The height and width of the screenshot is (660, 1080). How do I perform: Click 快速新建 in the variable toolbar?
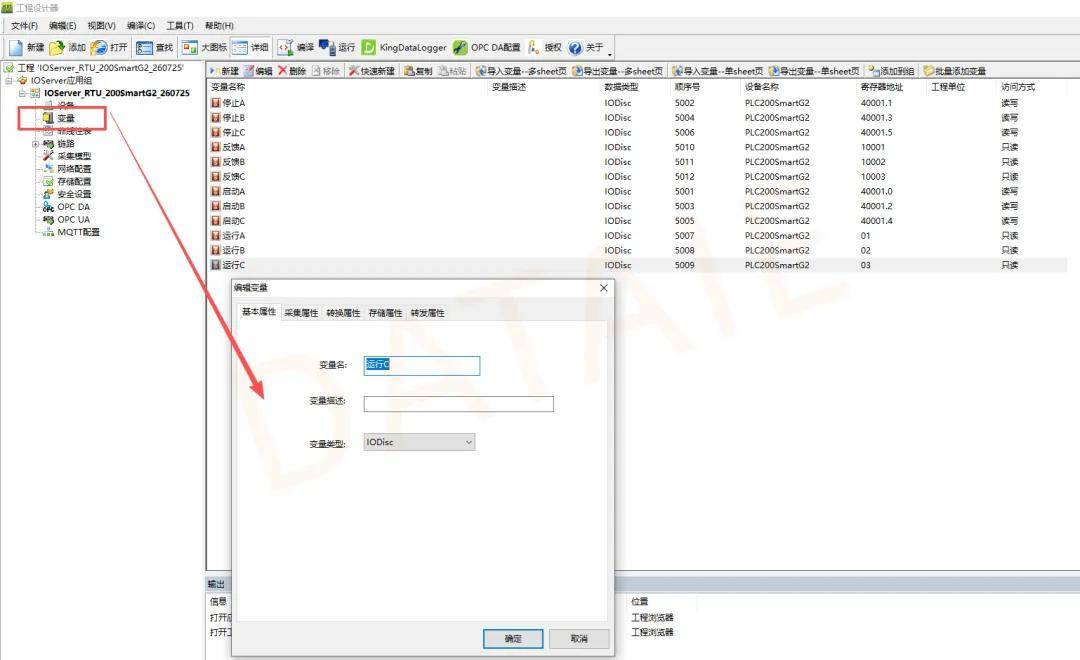(x=372, y=71)
